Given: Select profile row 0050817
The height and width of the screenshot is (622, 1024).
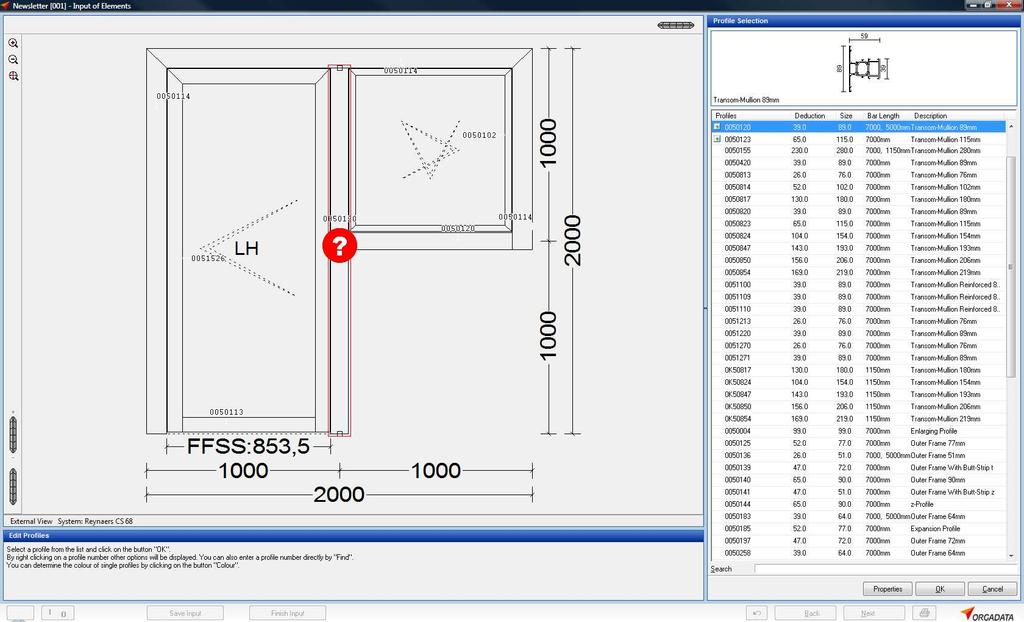Looking at the screenshot, I should 859,200.
